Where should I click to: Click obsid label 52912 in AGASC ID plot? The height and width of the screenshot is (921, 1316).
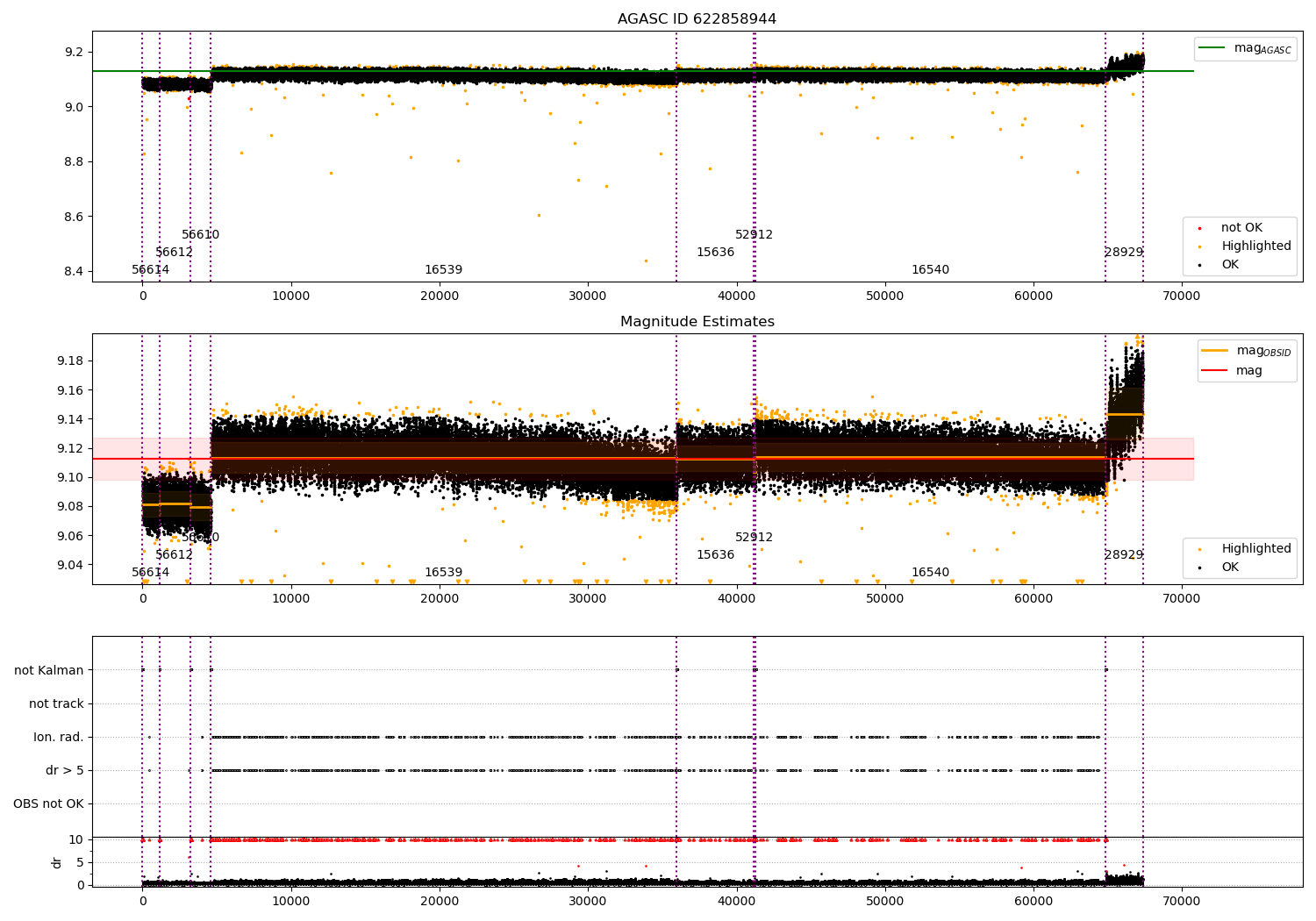[x=755, y=235]
